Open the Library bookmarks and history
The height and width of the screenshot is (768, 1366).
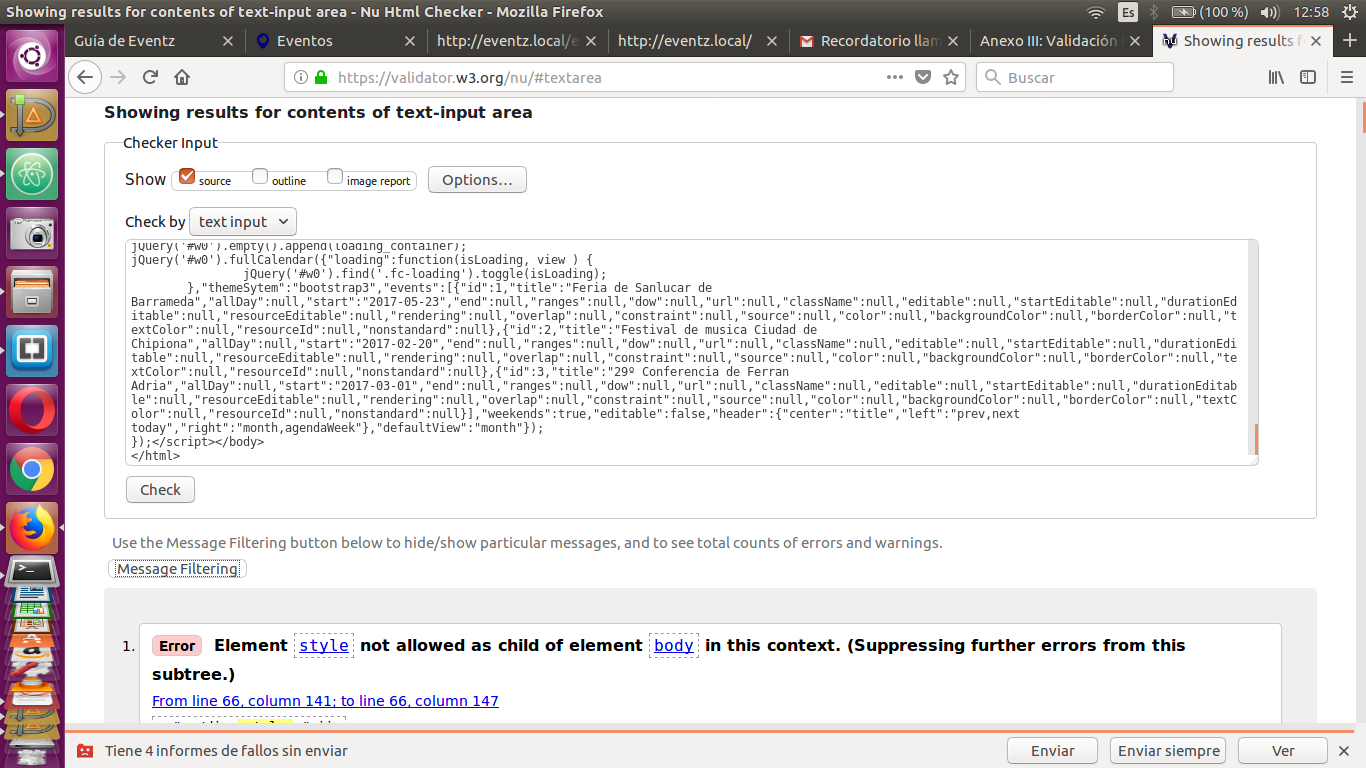click(x=1276, y=77)
